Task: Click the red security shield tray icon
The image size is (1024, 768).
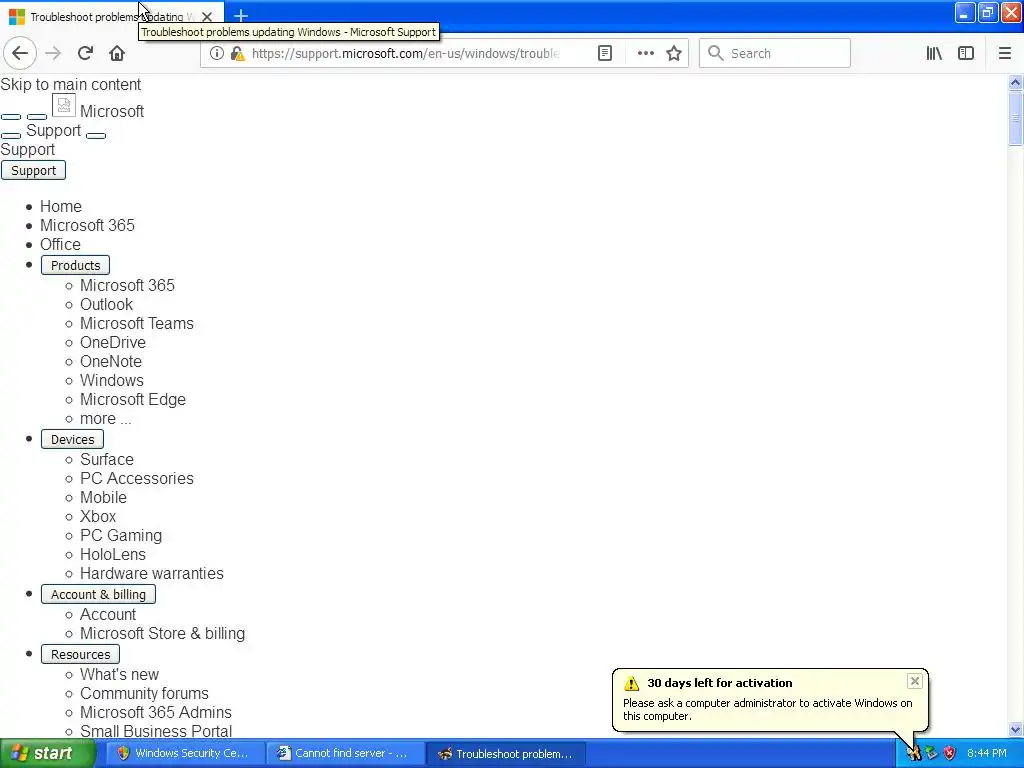Action: (950, 754)
